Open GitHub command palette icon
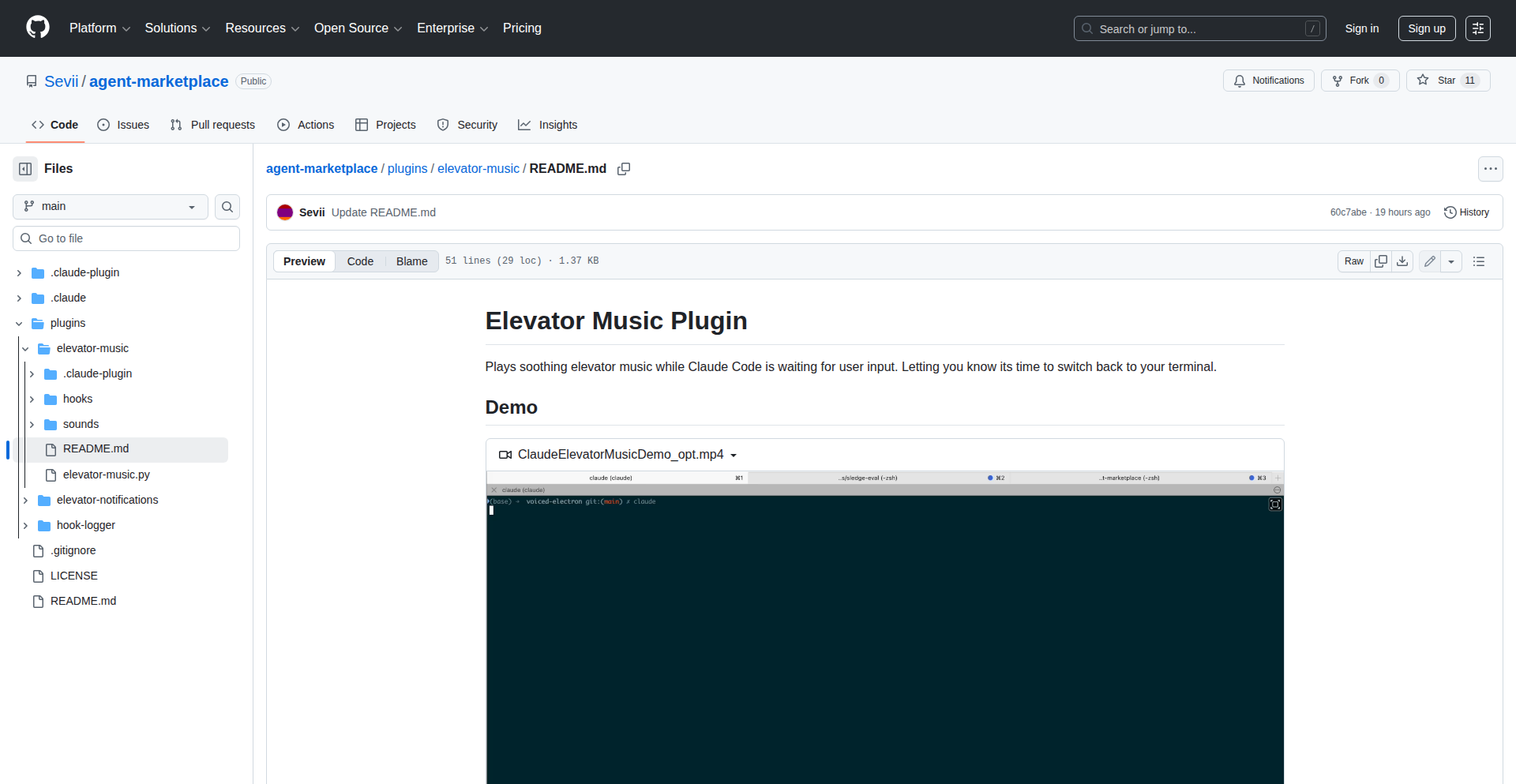The height and width of the screenshot is (784, 1516). 1478,28
